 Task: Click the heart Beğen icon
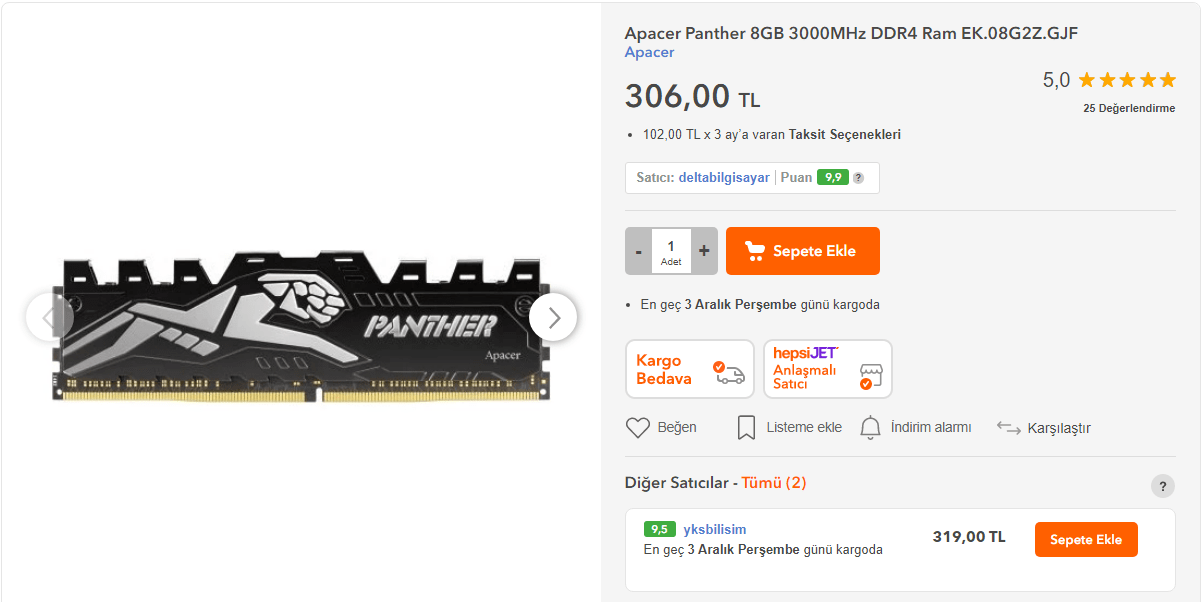(x=638, y=428)
